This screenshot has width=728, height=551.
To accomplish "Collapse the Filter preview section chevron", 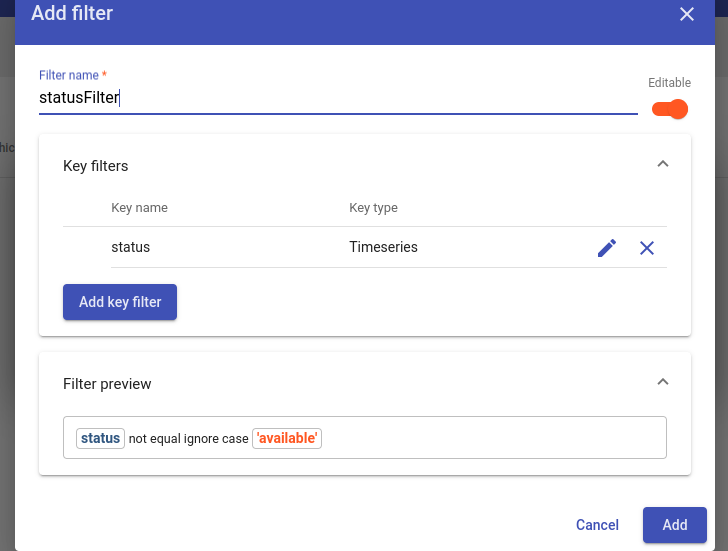I will pyautogui.click(x=663, y=382).
